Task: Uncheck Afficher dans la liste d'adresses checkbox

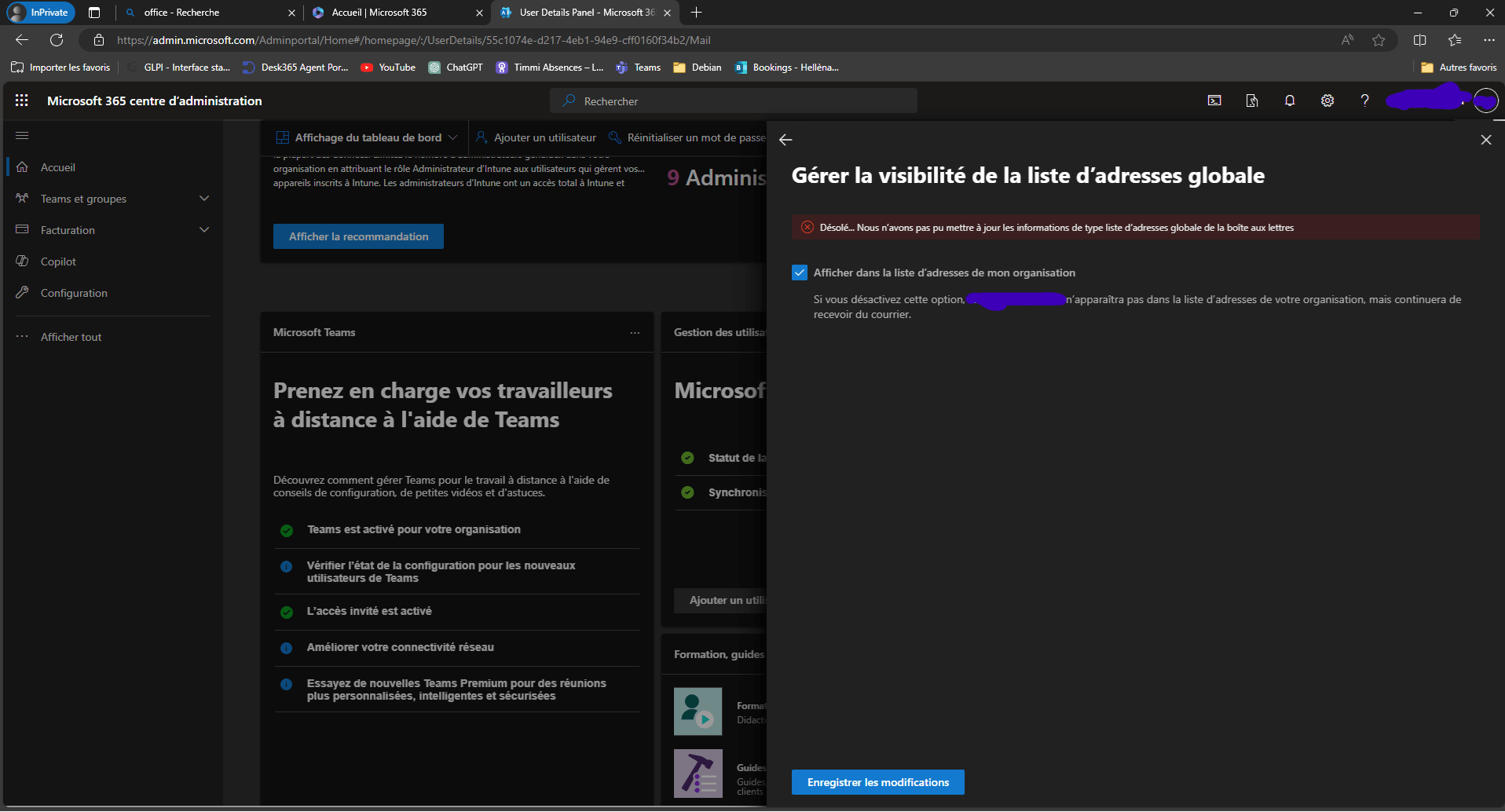Action: point(800,272)
